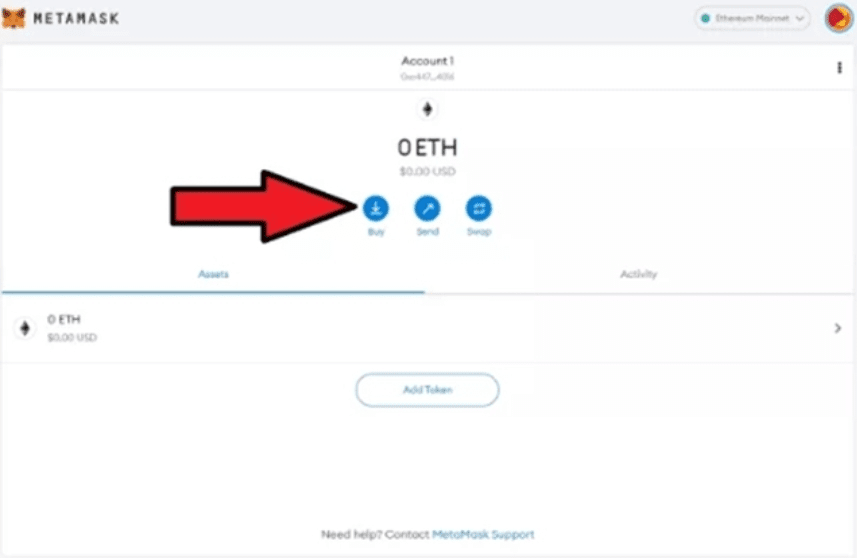The width and height of the screenshot is (857, 558).
Task: Click the 0 ETH main balance
Action: tap(427, 148)
